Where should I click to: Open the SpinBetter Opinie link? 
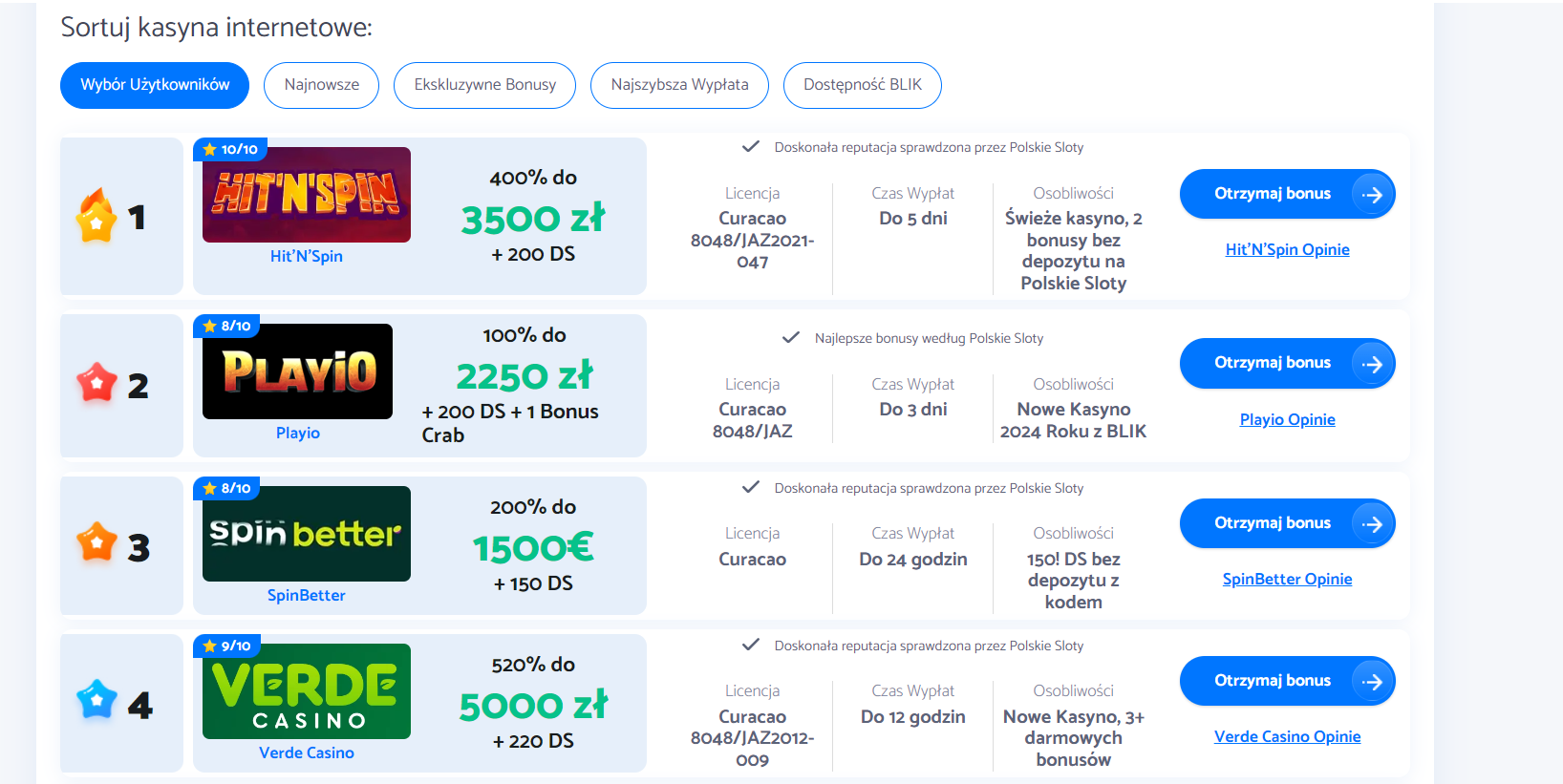pos(1288,579)
